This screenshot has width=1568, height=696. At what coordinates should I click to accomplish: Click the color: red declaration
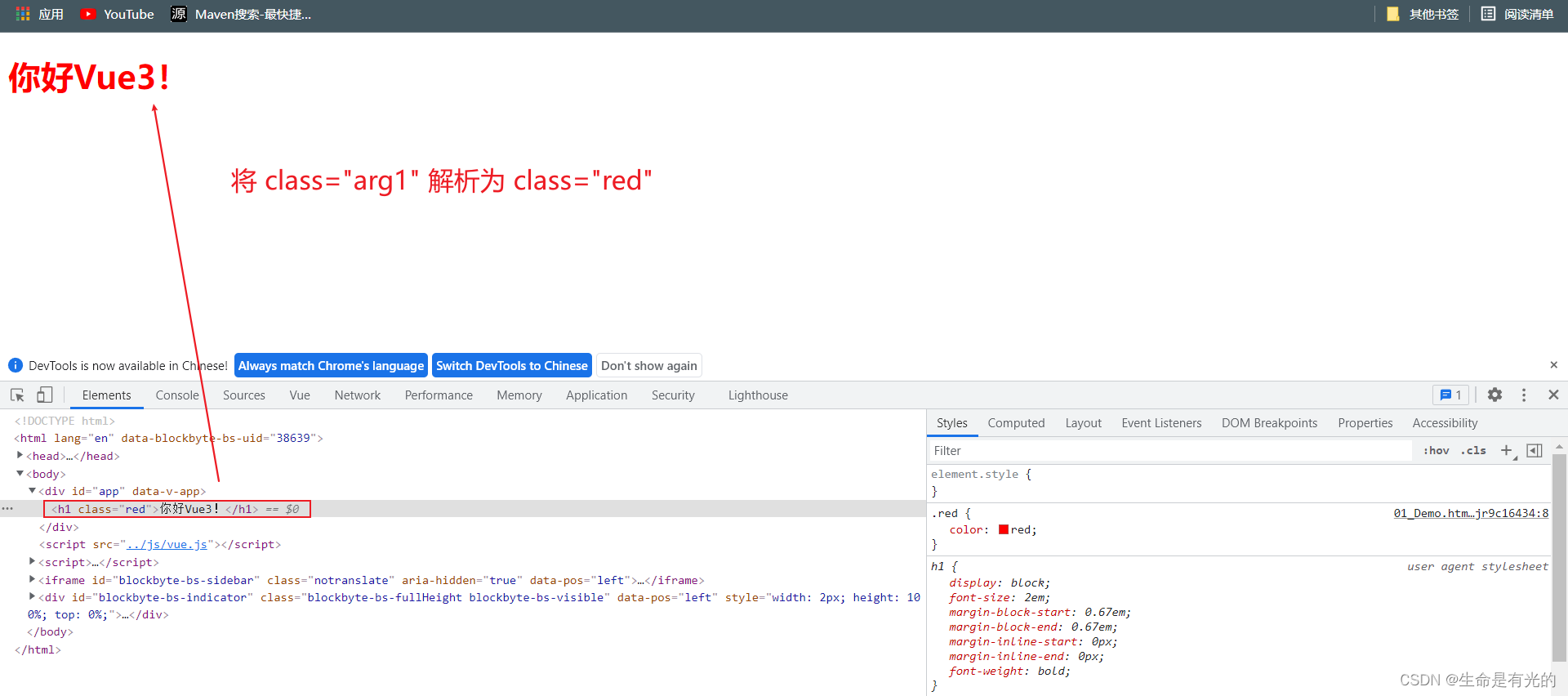pos(993,529)
